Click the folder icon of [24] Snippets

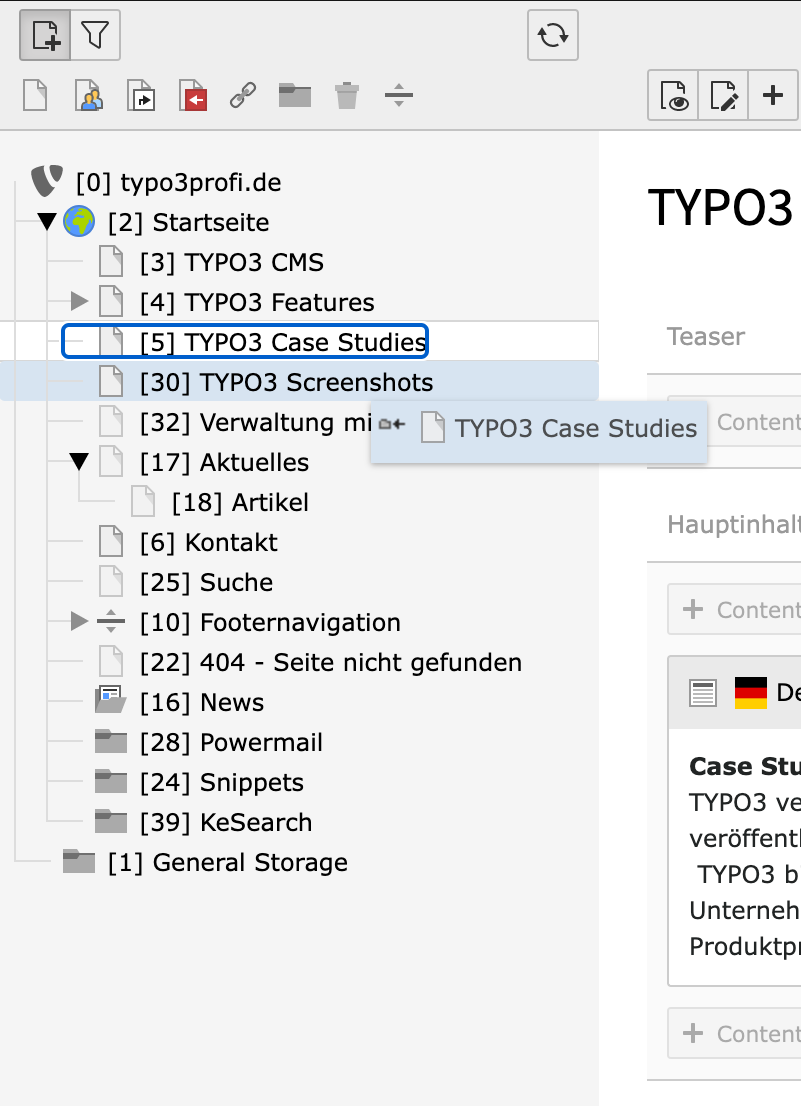111,782
